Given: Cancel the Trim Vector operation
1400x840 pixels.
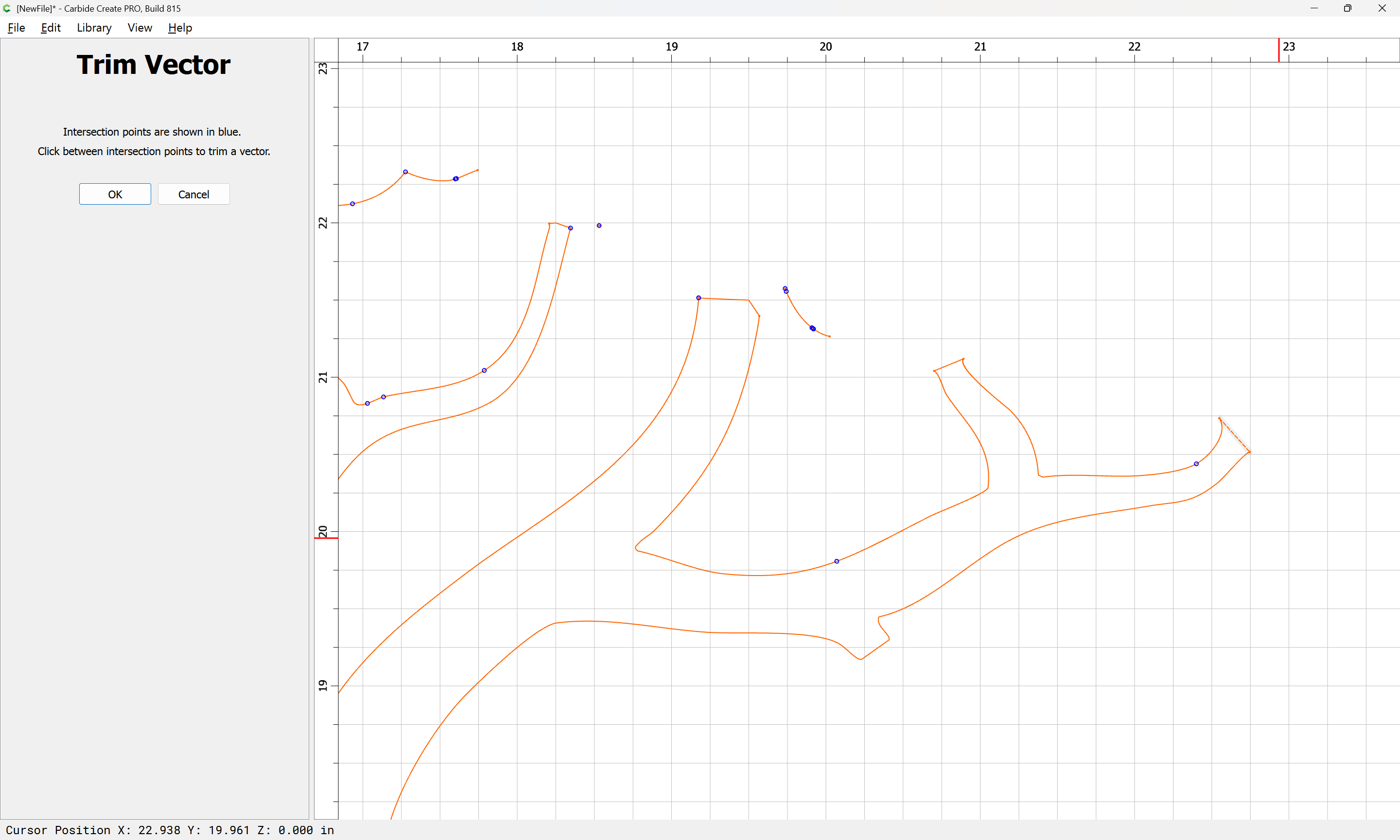Looking at the screenshot, I should pos(193,194).
